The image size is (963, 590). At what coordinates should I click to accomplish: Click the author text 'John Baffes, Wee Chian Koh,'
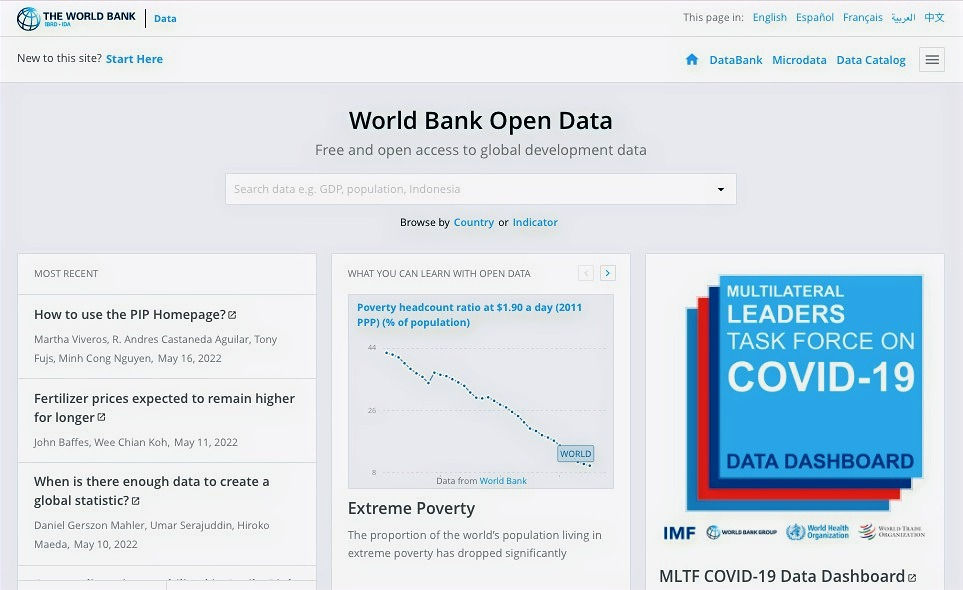(101, 442)
